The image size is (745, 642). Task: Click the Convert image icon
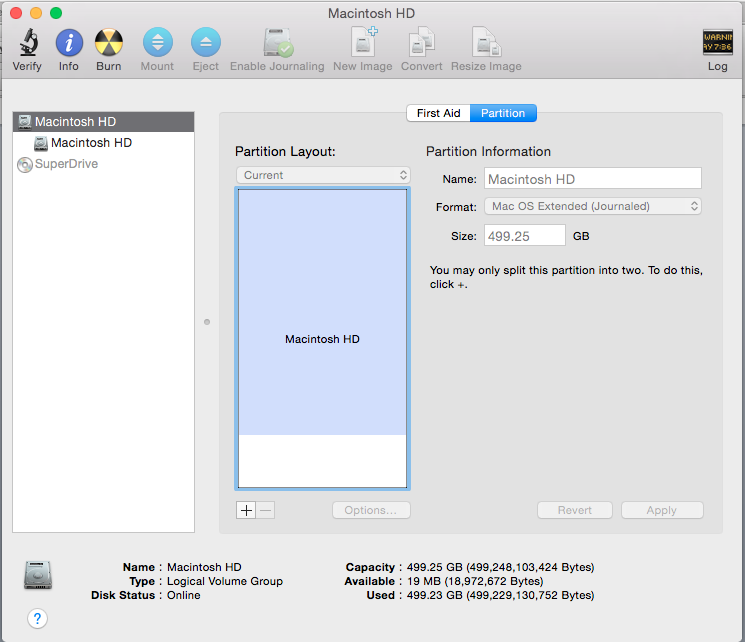coord(422,43)
